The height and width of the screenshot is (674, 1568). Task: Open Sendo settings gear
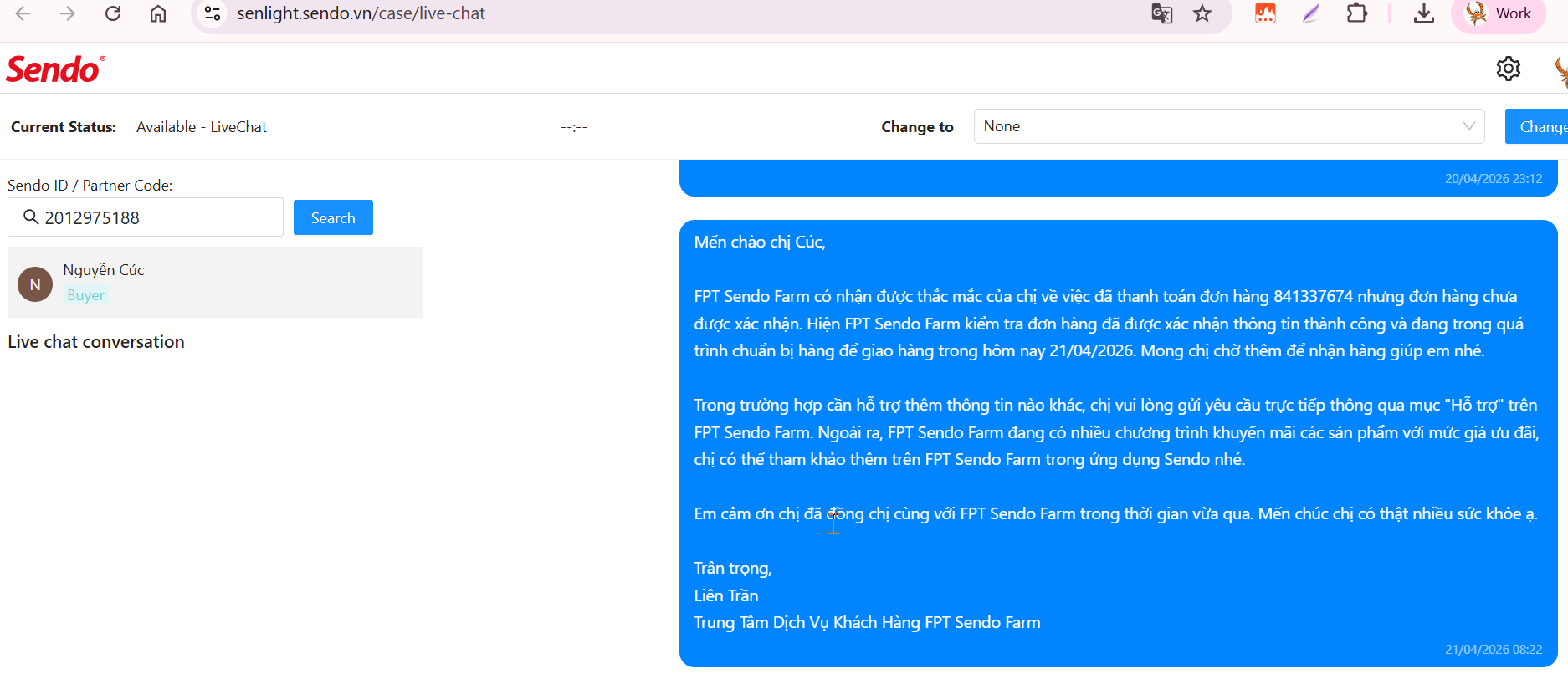[1509, 69]
